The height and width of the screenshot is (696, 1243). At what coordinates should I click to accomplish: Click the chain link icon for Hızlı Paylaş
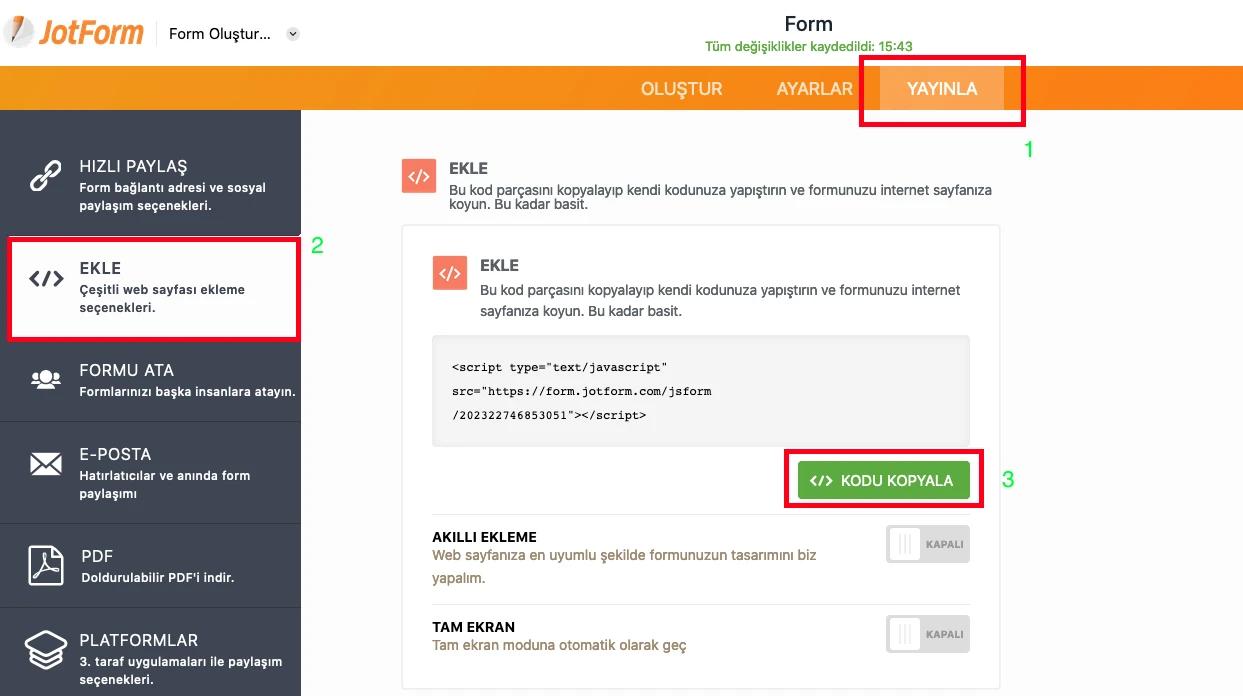tap(46, 177)
